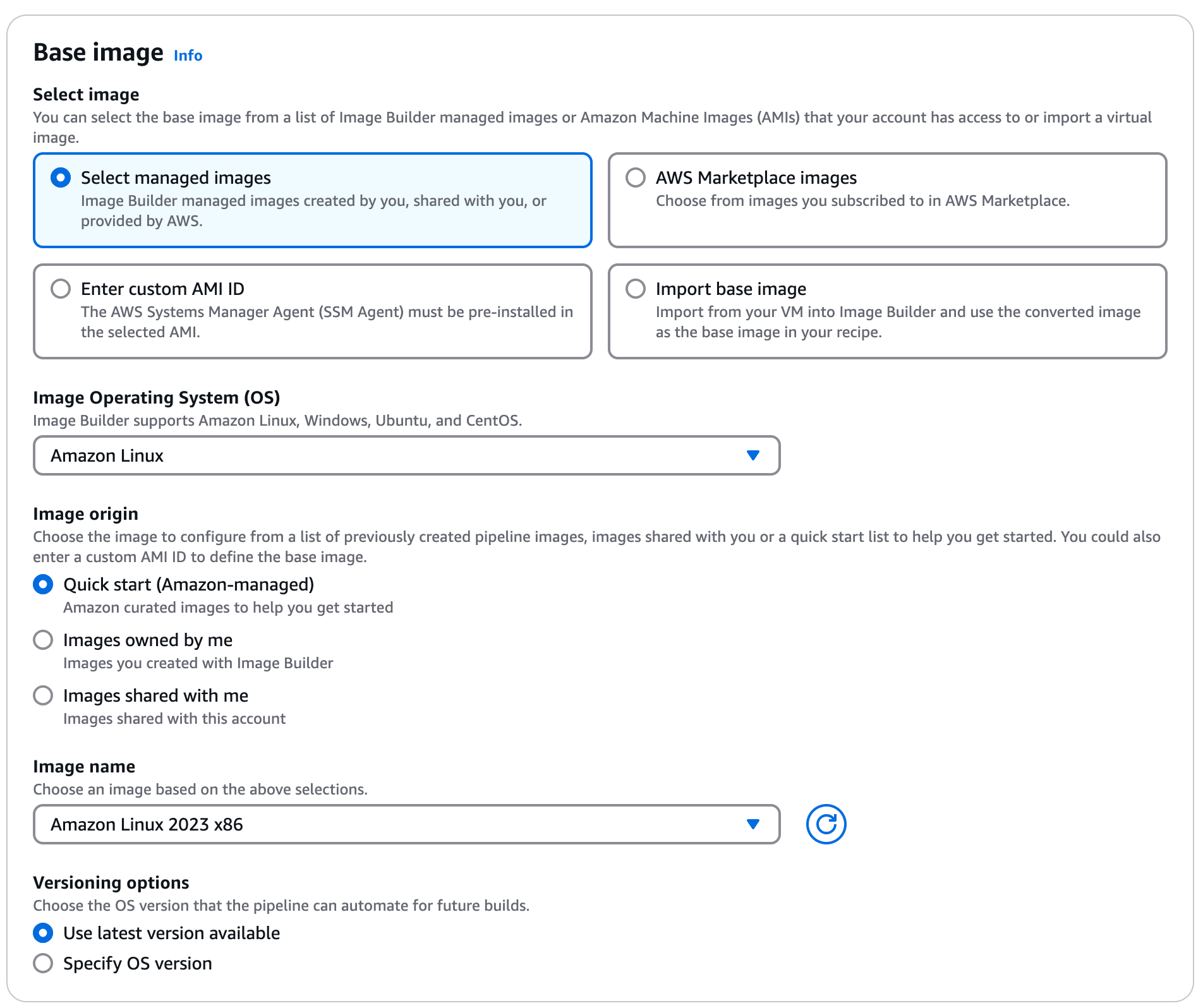This screenshot has width=1203, height=1008.
Task: Choose the Specify OS version option
Action: [x=43, y=963]
